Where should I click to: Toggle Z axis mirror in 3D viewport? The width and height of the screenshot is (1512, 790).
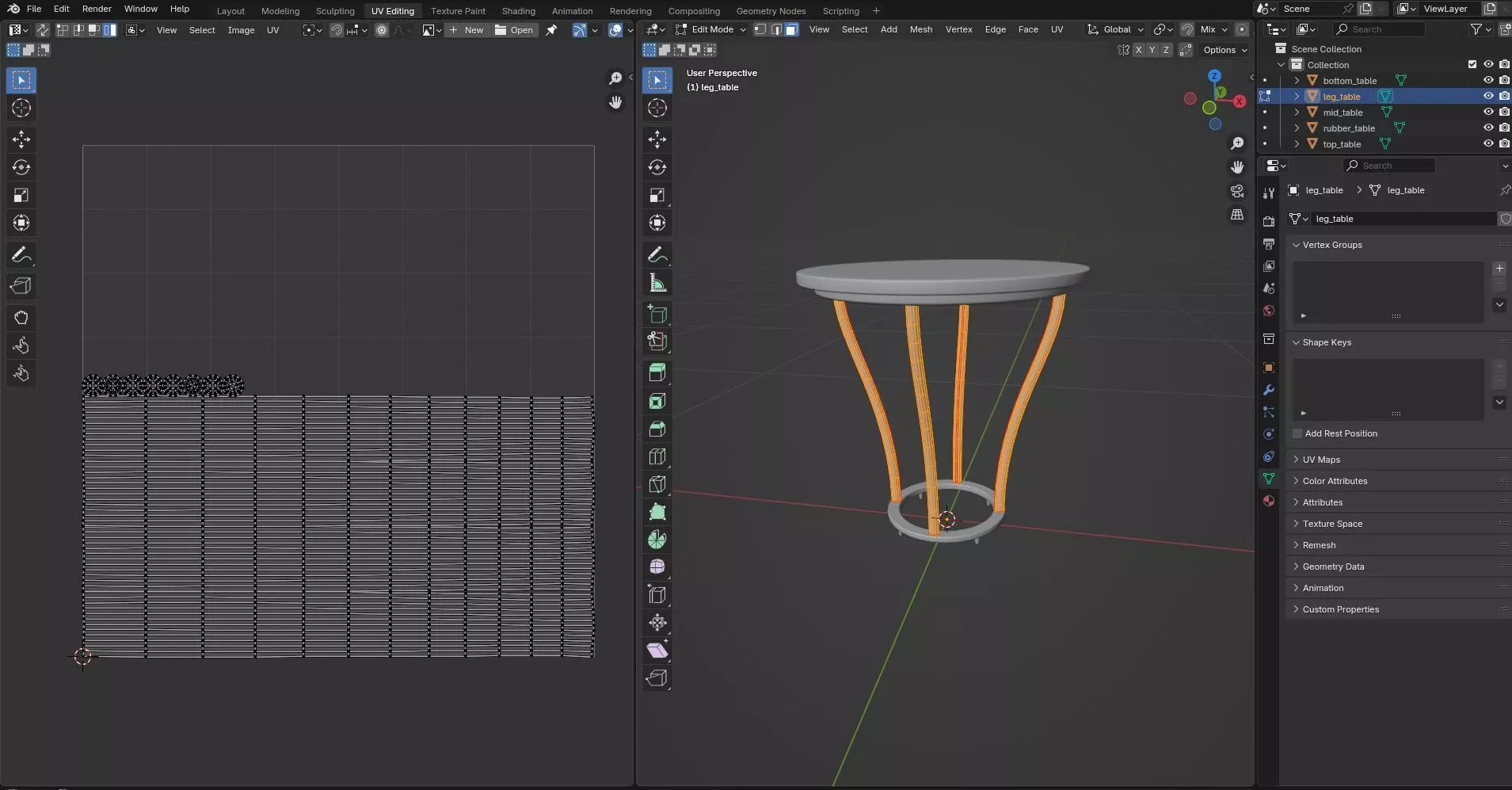tap(1166, 50)
